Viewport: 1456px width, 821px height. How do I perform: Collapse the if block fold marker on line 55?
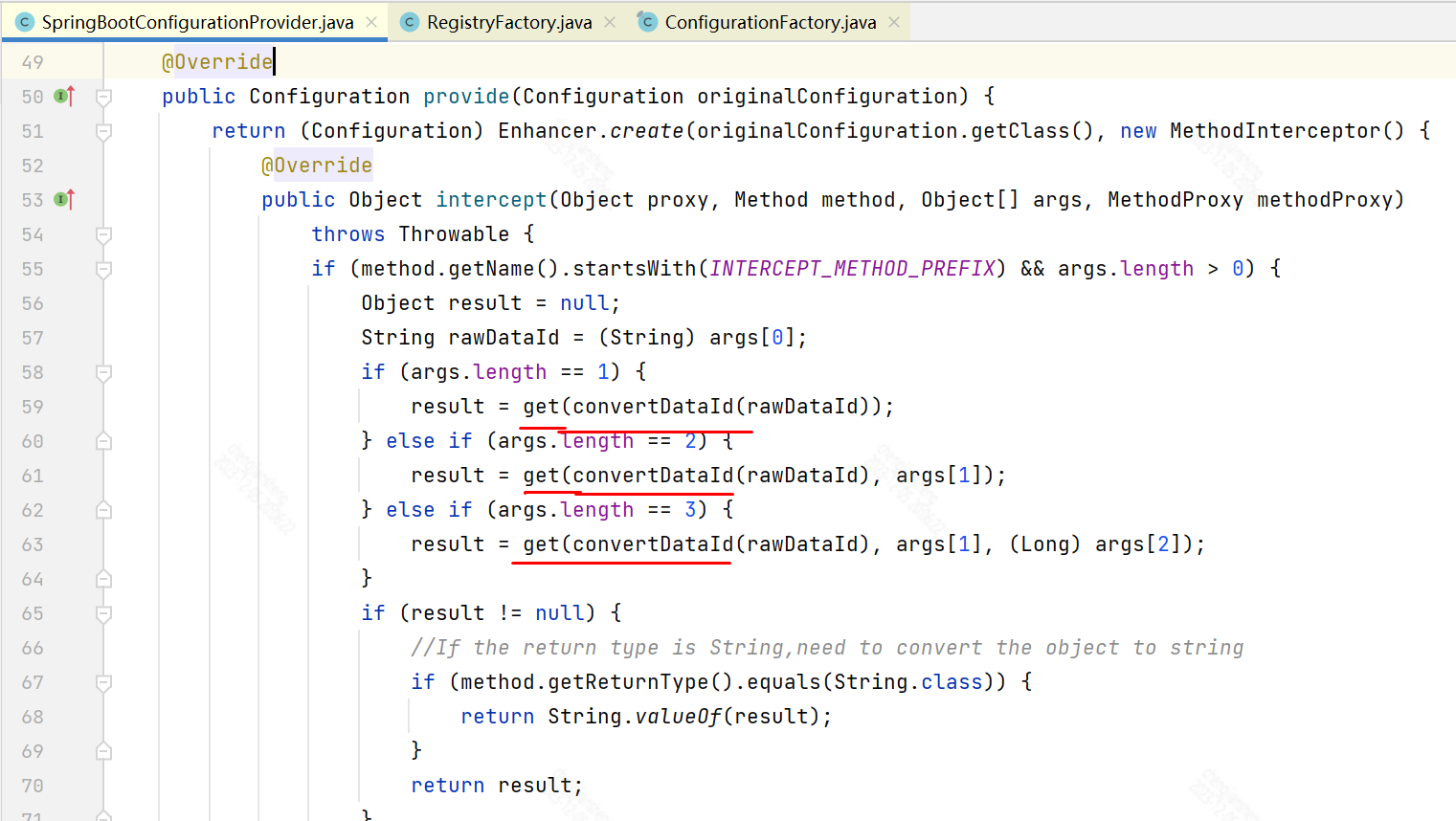point(104,269)
